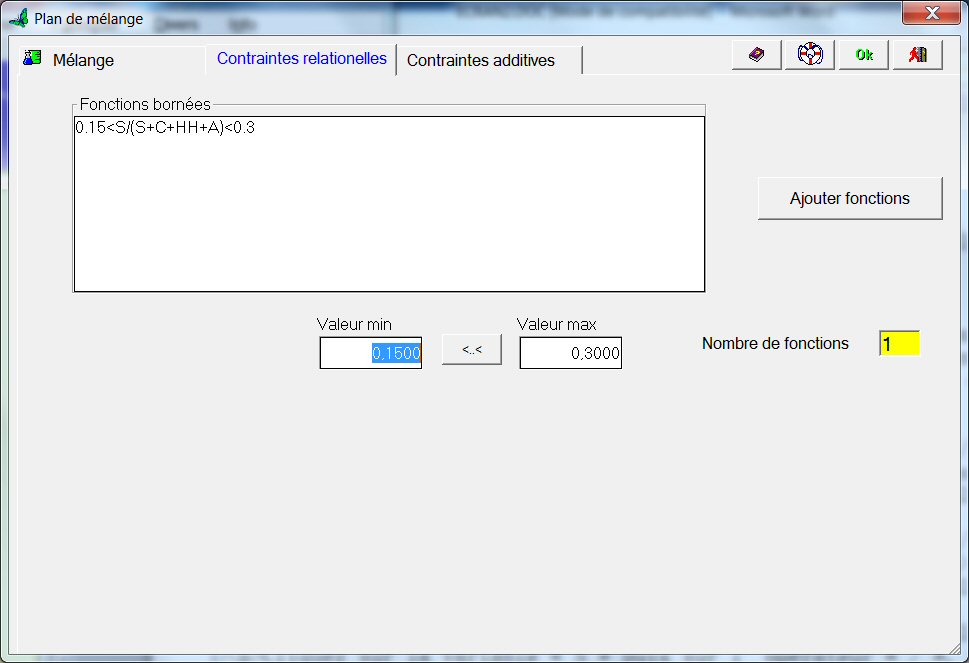Click the exit door icon

click(x=917, y=55)
